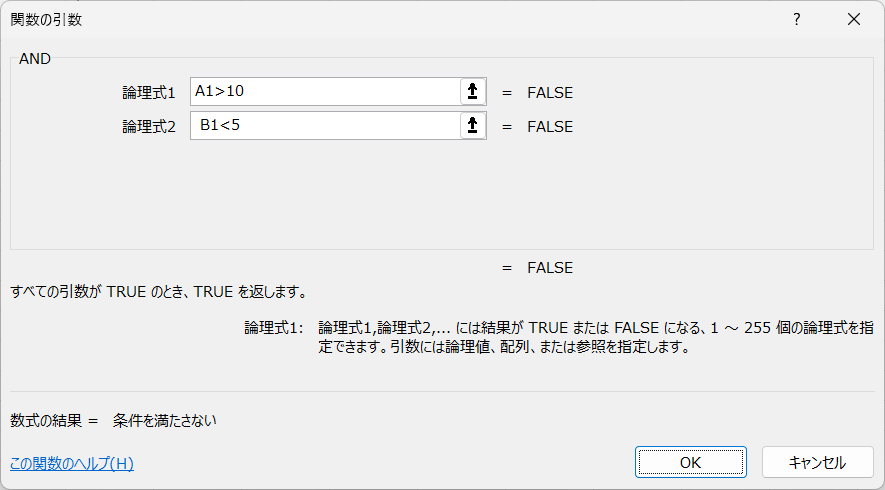
Task: Click the 数式の結果 条件を満たさない text
Action: coord(113,421)
